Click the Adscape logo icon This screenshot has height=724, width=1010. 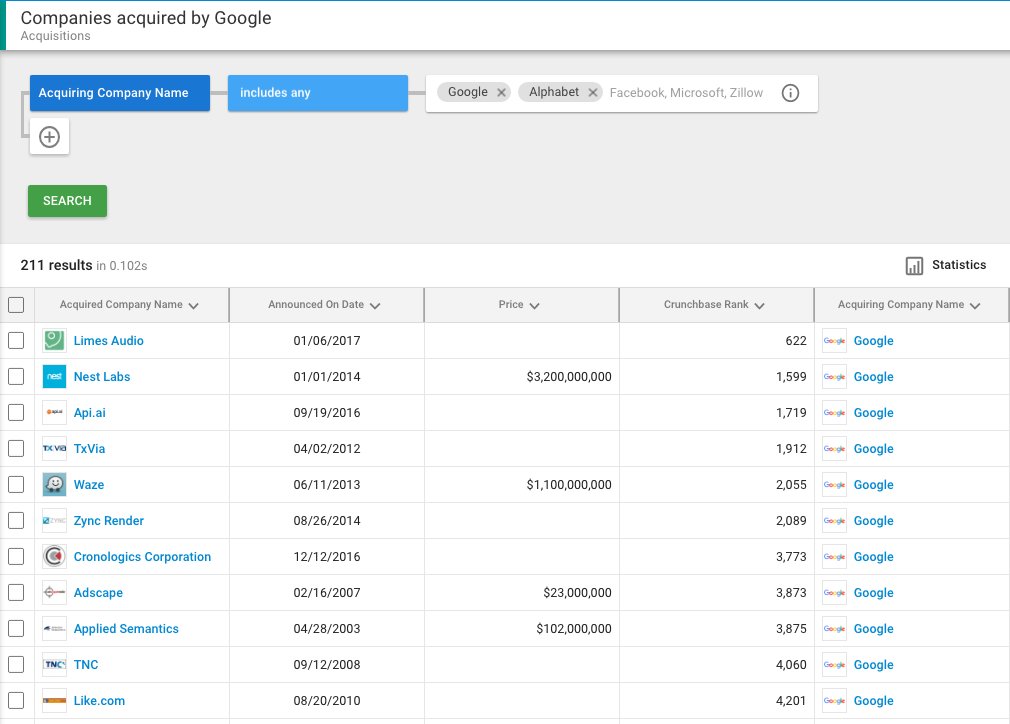54,593
